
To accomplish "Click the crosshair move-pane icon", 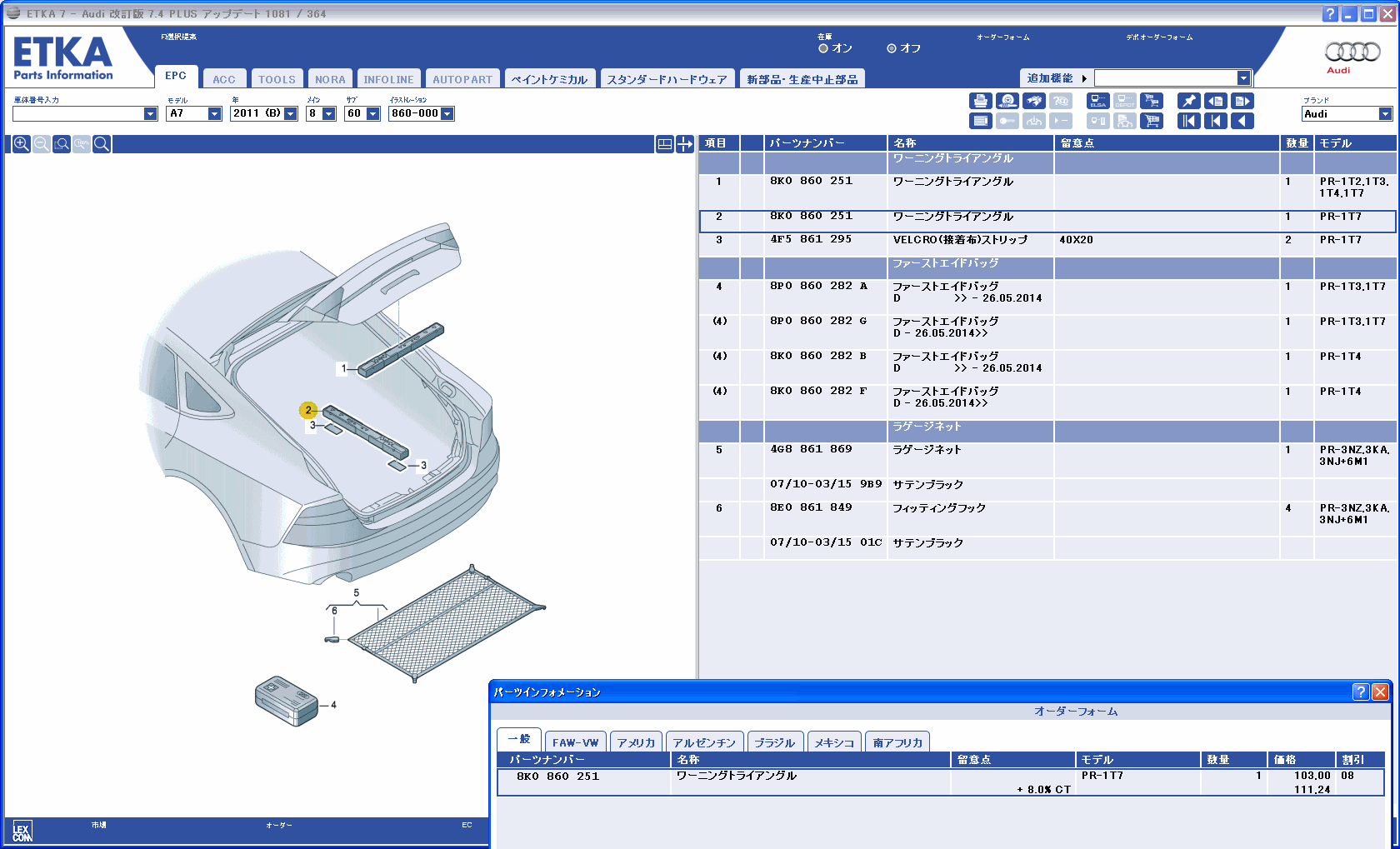I will pyautogui.click(x=685, y=144).
